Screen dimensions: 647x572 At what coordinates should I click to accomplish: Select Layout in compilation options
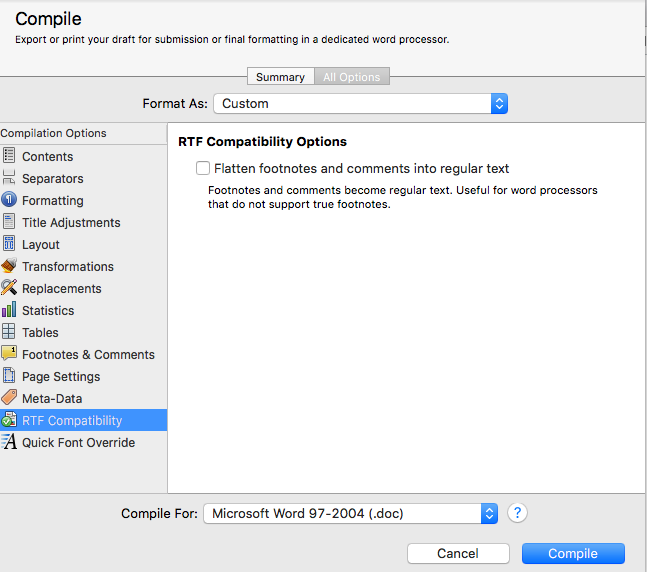coord(41,244)
